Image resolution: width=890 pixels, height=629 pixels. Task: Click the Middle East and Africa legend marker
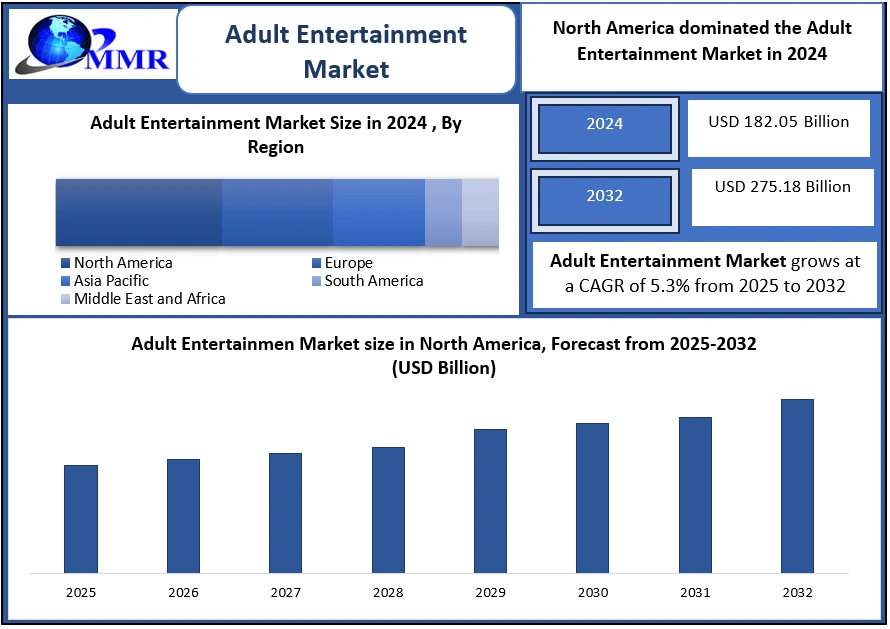(x=65, y=299)
